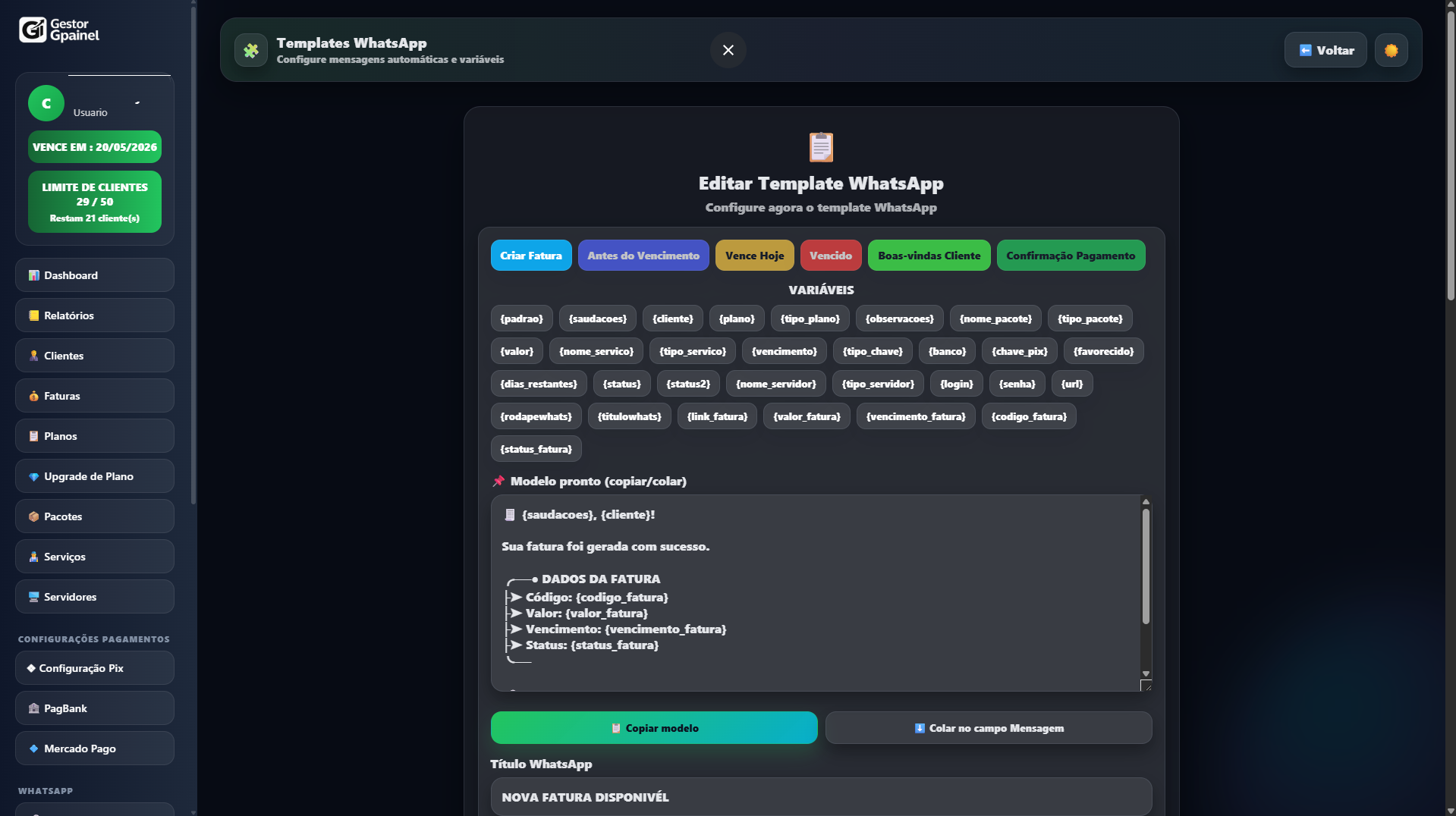The width and height of the screenshot is (1456, 816).
Task: Select the Pacotes package icon
Action: 33,516
